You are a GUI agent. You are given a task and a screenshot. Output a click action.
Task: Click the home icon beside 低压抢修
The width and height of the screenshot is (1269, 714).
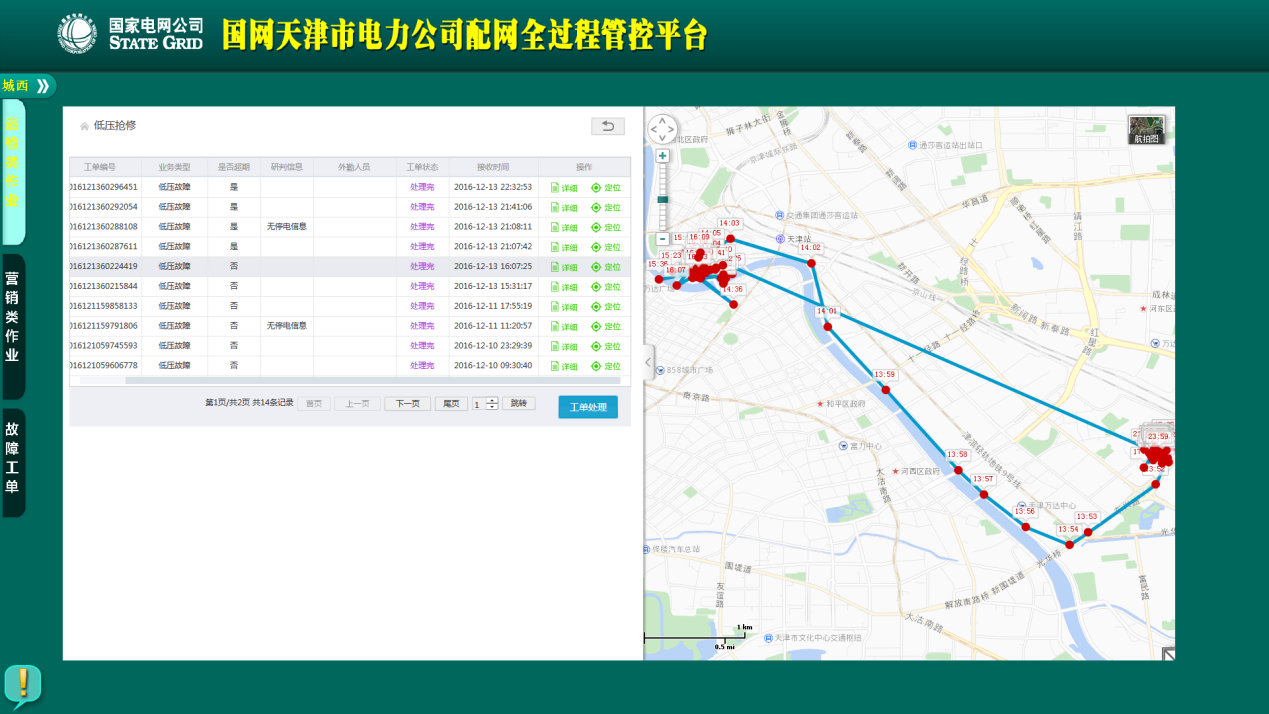click(x=84, y=127)
